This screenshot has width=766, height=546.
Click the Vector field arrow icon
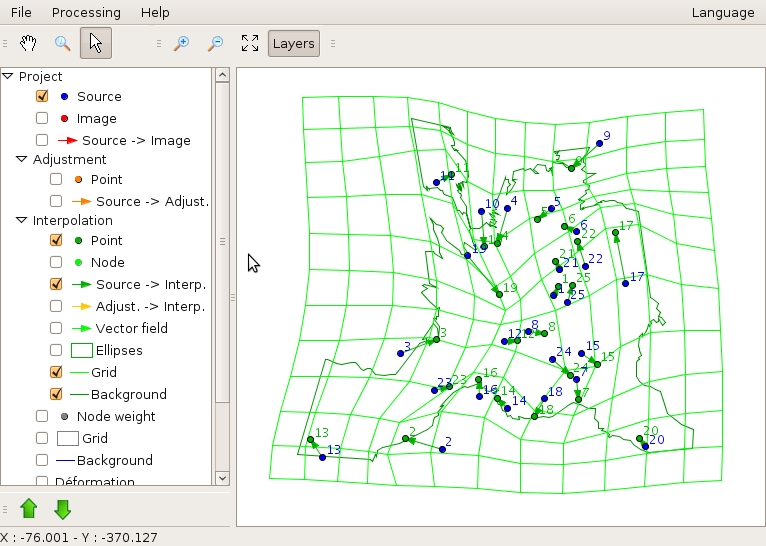[82, 328]
